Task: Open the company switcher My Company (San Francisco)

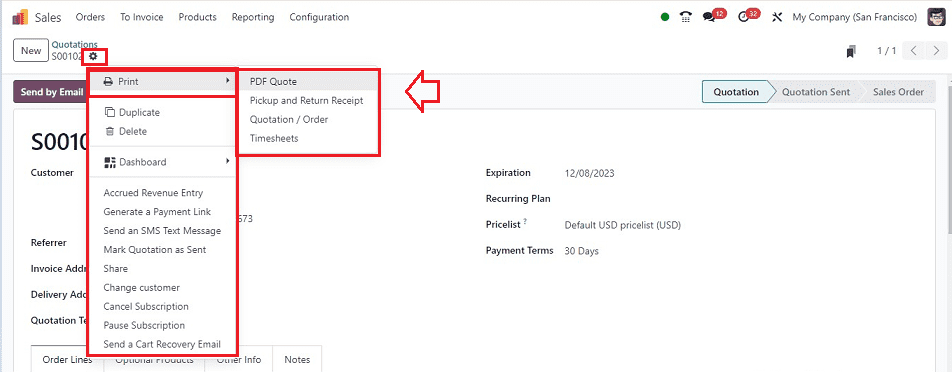Action: 855,17
